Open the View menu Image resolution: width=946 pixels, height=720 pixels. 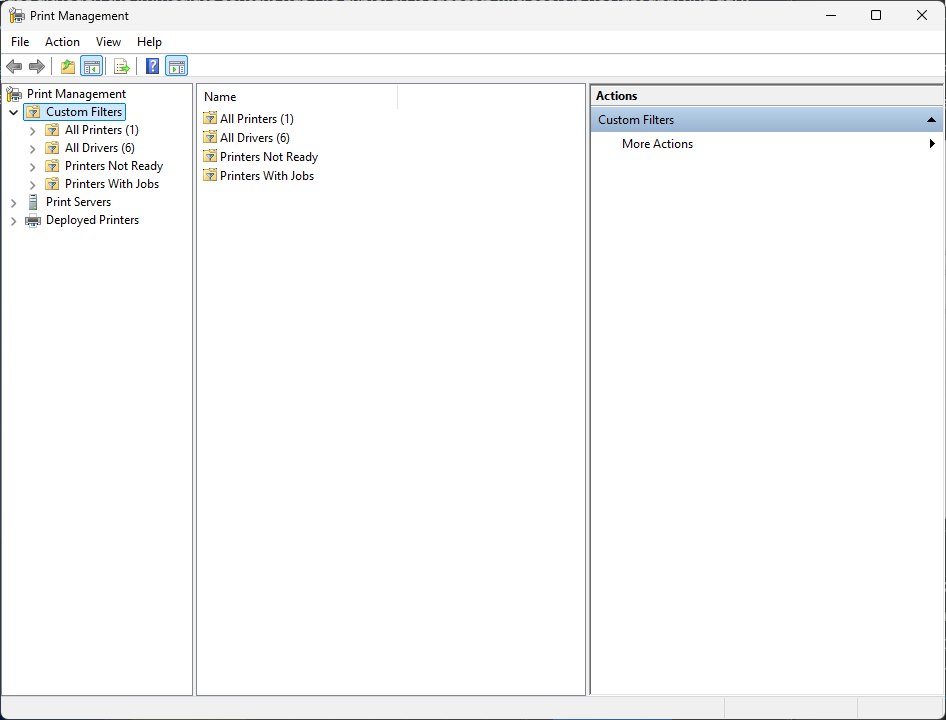coord(108,42)
